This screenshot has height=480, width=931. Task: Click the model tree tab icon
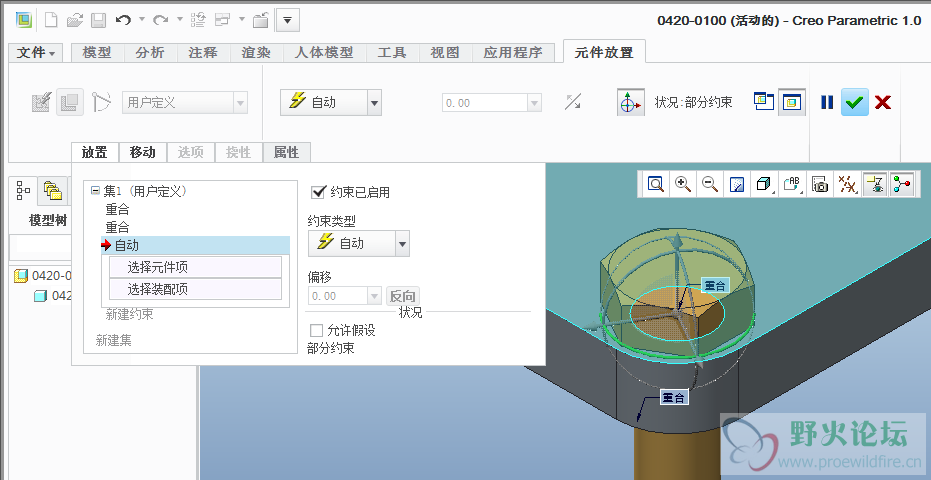coord(23,191)
